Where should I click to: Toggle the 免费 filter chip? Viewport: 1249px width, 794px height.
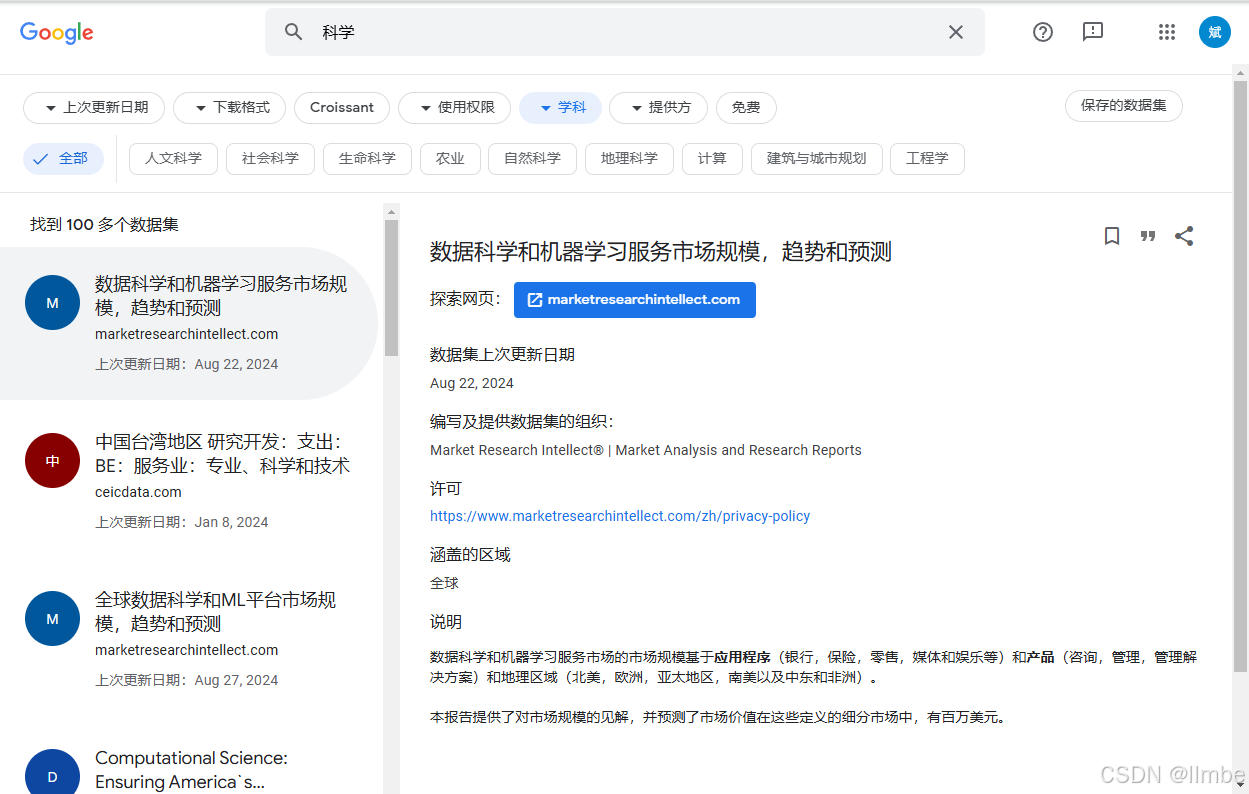pyautogui.click(x=746, y=108)
